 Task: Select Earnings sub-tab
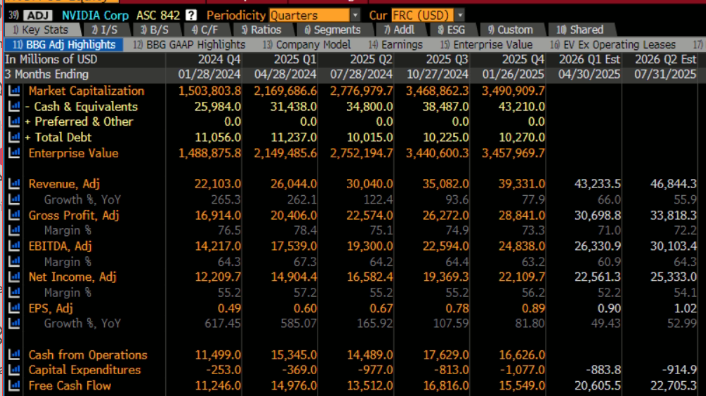[x=396, y=45]
